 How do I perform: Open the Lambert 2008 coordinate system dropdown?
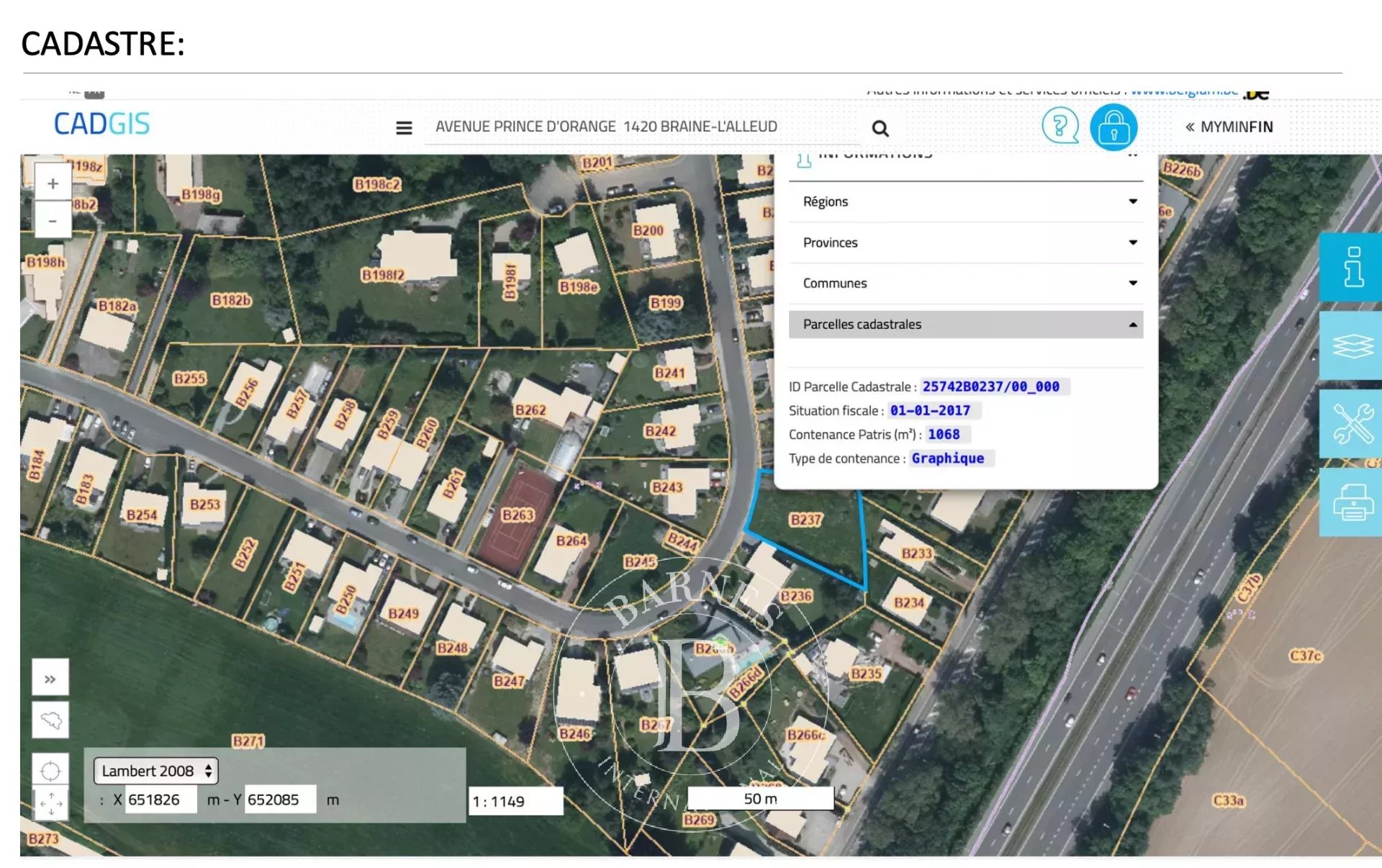click(x=156, y=771)
